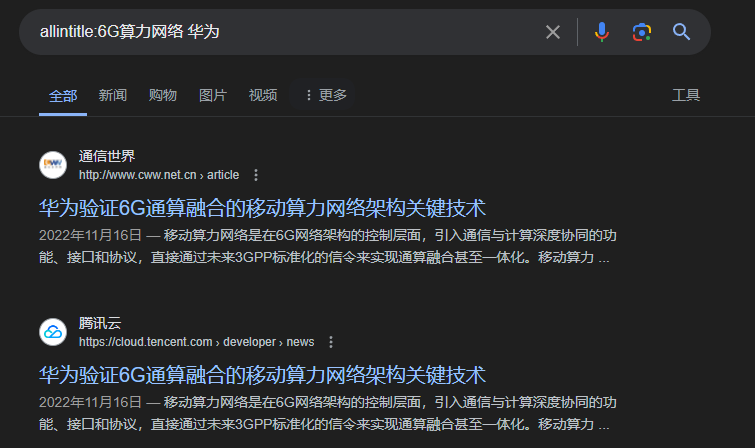Open the 通信世界 result's three-dot options
This screenshot has width=755, height=448.
[256, 175]
